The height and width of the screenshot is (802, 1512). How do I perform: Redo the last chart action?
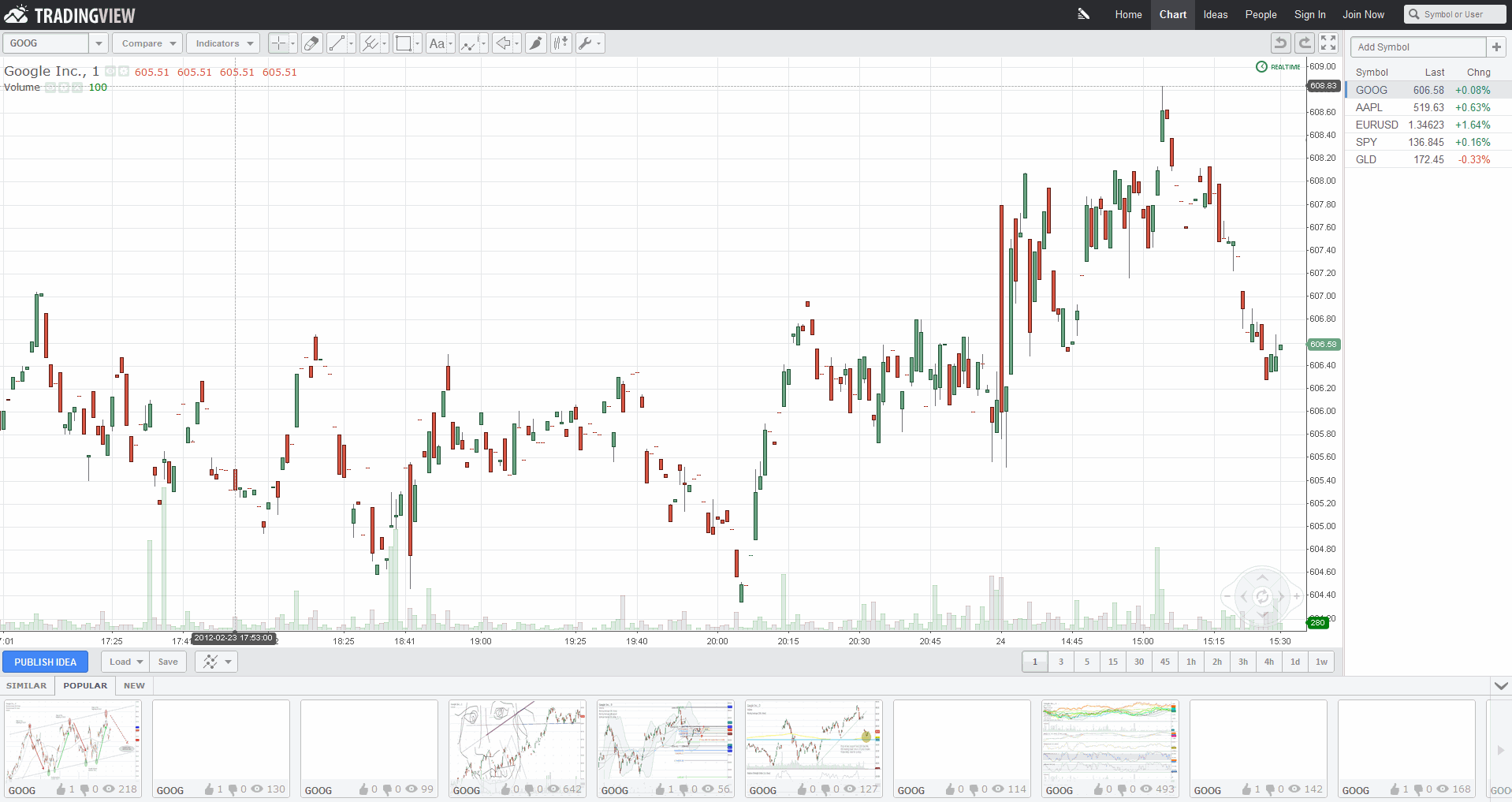1305,43
